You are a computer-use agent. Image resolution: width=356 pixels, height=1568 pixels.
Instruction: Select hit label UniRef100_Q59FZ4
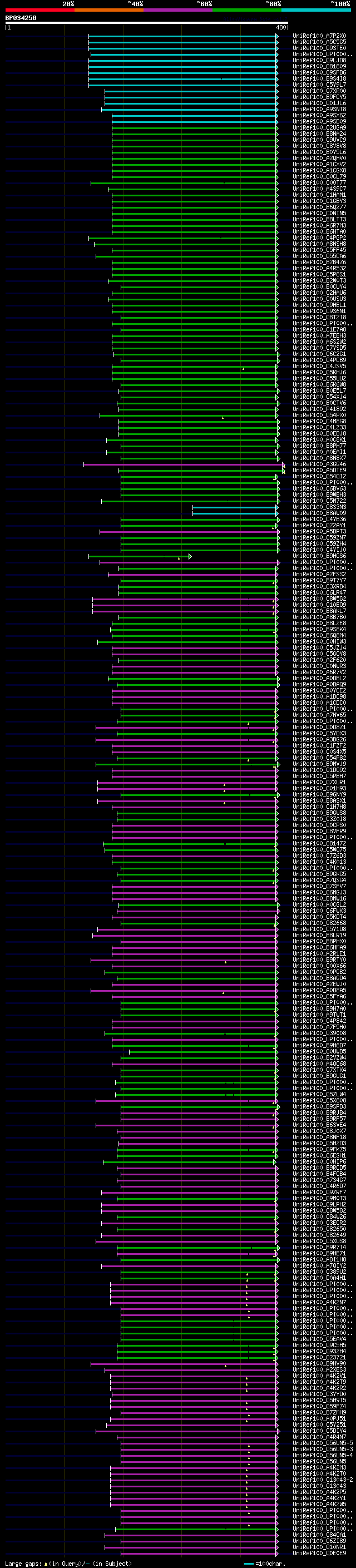319,1406
